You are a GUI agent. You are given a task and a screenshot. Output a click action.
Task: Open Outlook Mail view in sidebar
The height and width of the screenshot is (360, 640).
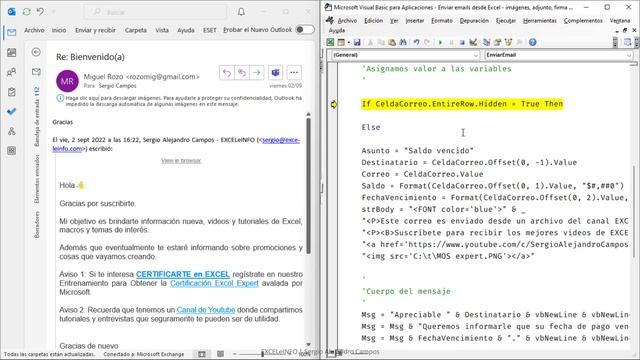pos(11,32)
